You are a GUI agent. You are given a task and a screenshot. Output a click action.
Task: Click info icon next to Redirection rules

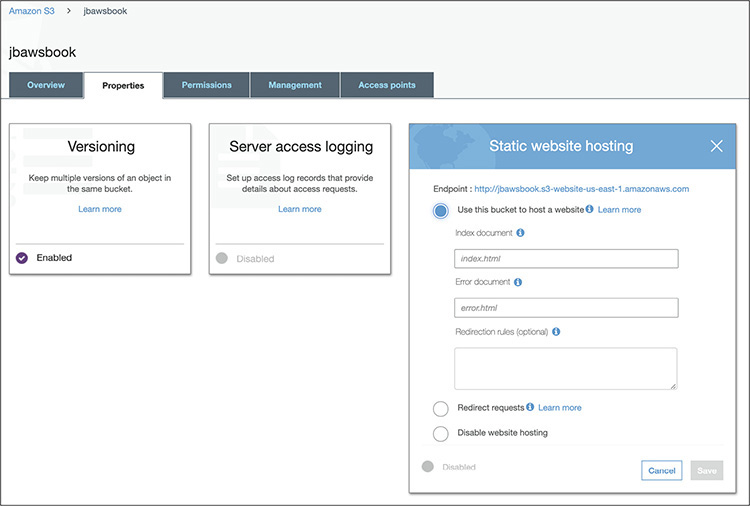(x=556, y=332)
